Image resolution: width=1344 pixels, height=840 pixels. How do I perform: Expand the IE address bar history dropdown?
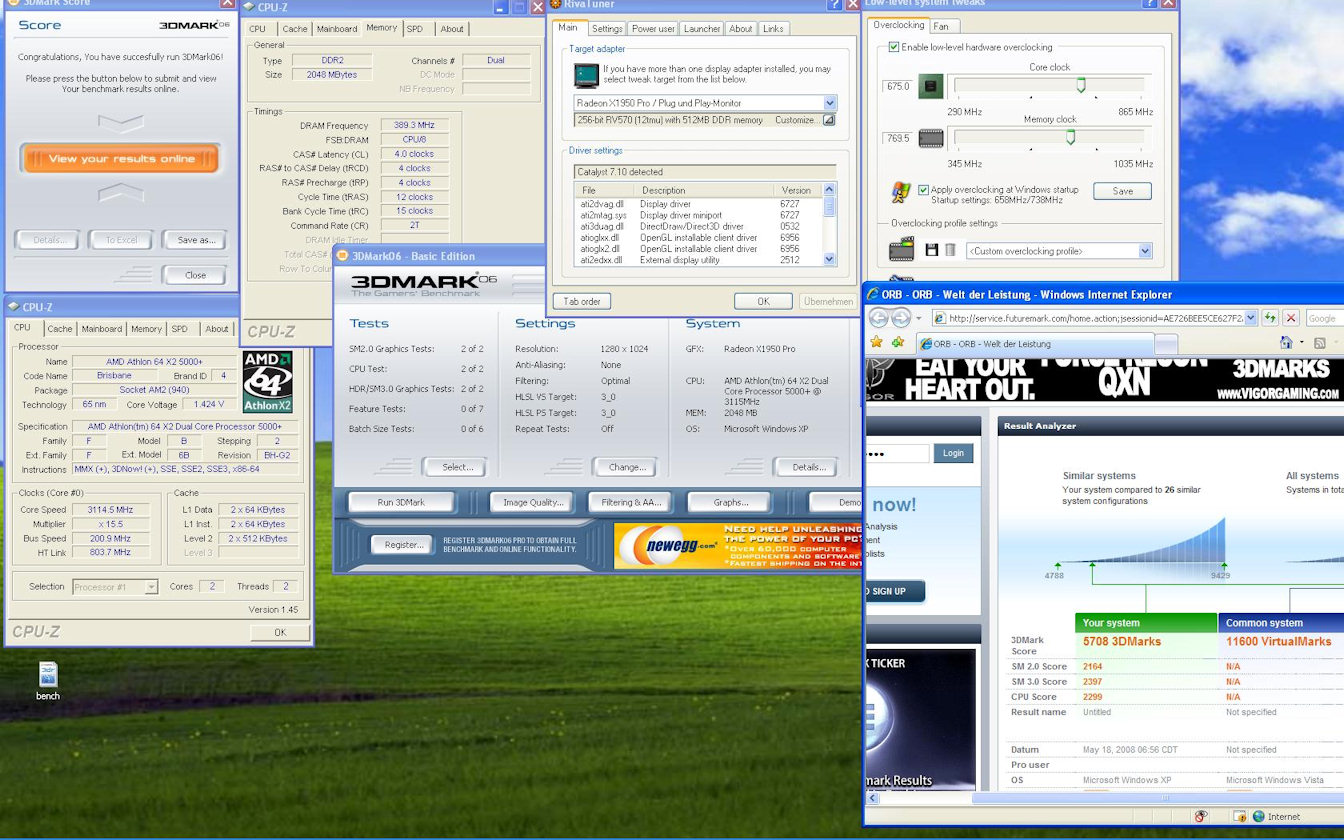1250,318
